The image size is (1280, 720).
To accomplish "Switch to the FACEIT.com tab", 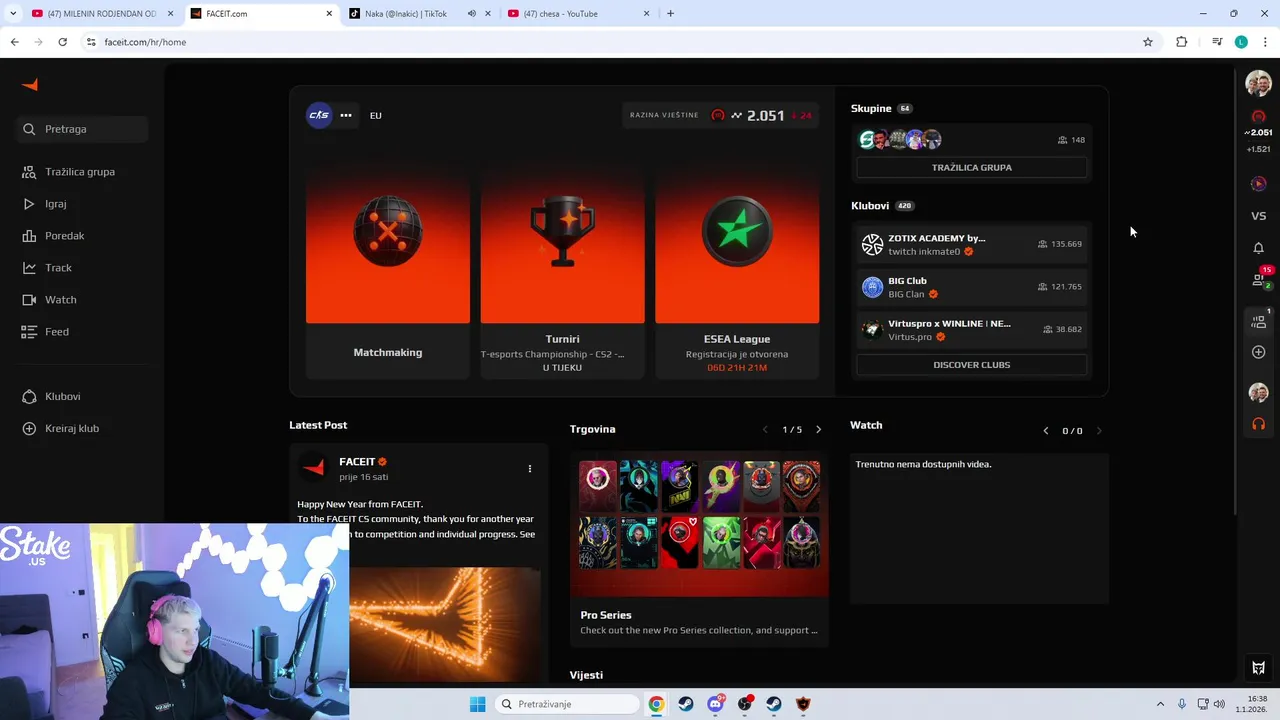I will 263,14.
